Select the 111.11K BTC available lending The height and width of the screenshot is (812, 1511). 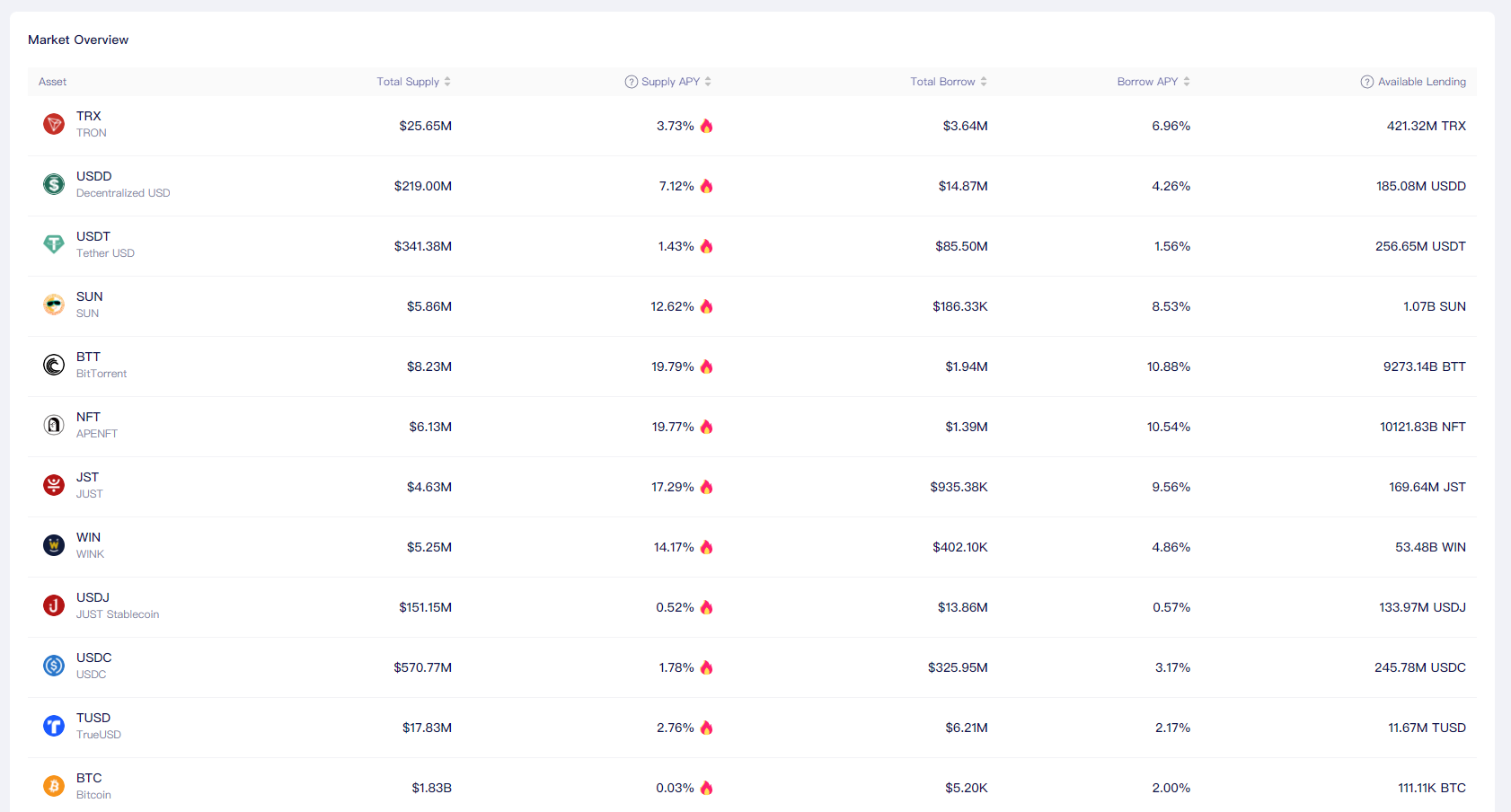(x=1432, y=788)
